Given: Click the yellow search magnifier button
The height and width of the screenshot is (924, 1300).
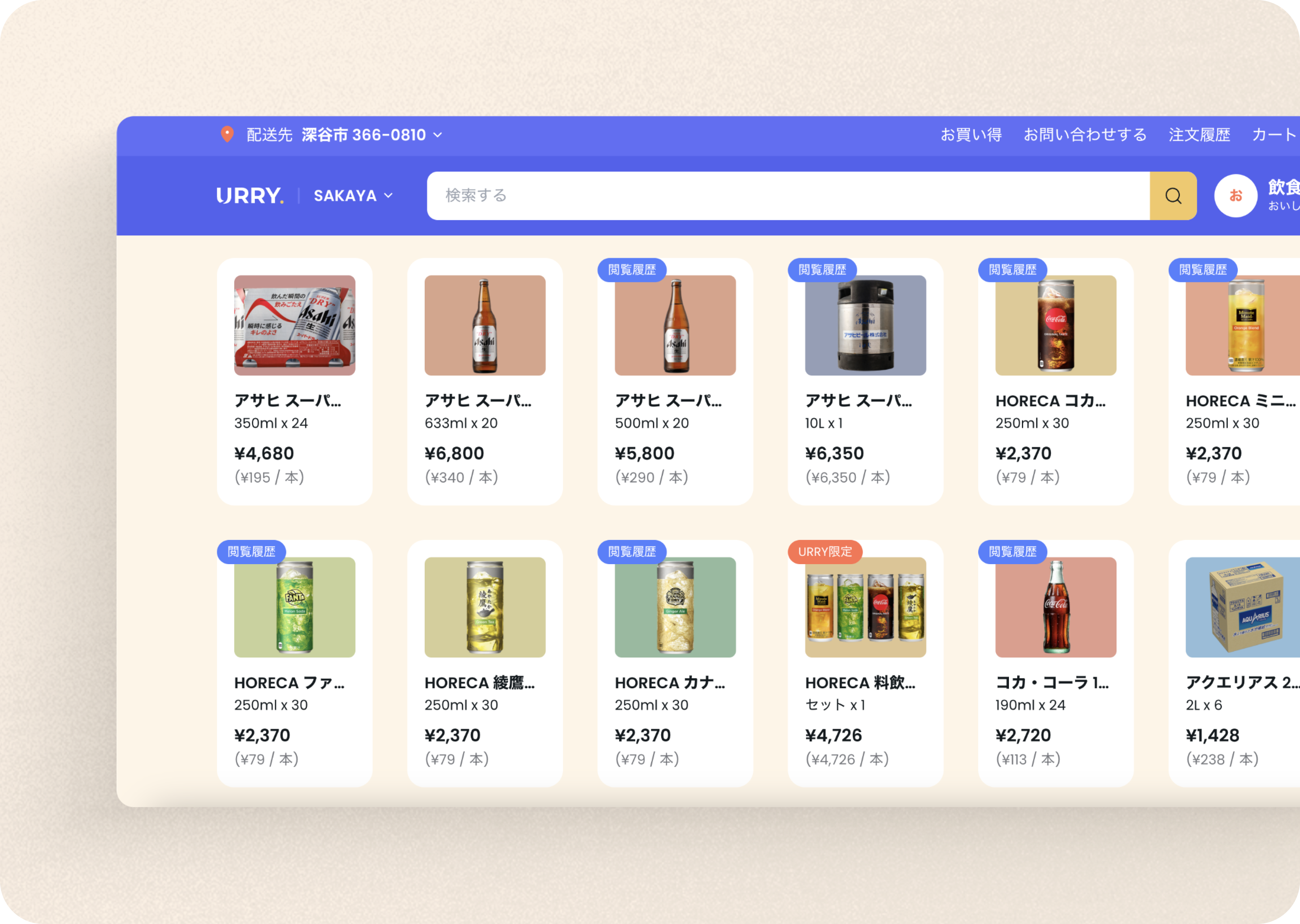Looking at the screenshot, I should [x=1173, y=196].
